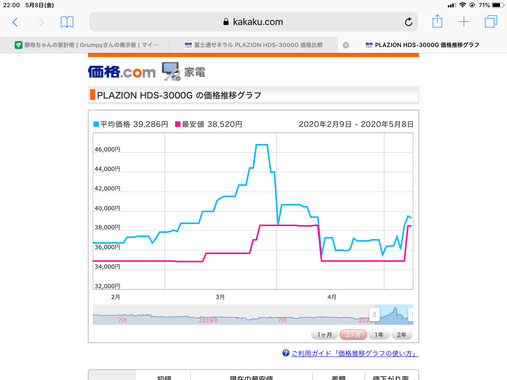Click the 46,000円 axis label
Viewport: 507px width, 380px height.
pos(107,149)
